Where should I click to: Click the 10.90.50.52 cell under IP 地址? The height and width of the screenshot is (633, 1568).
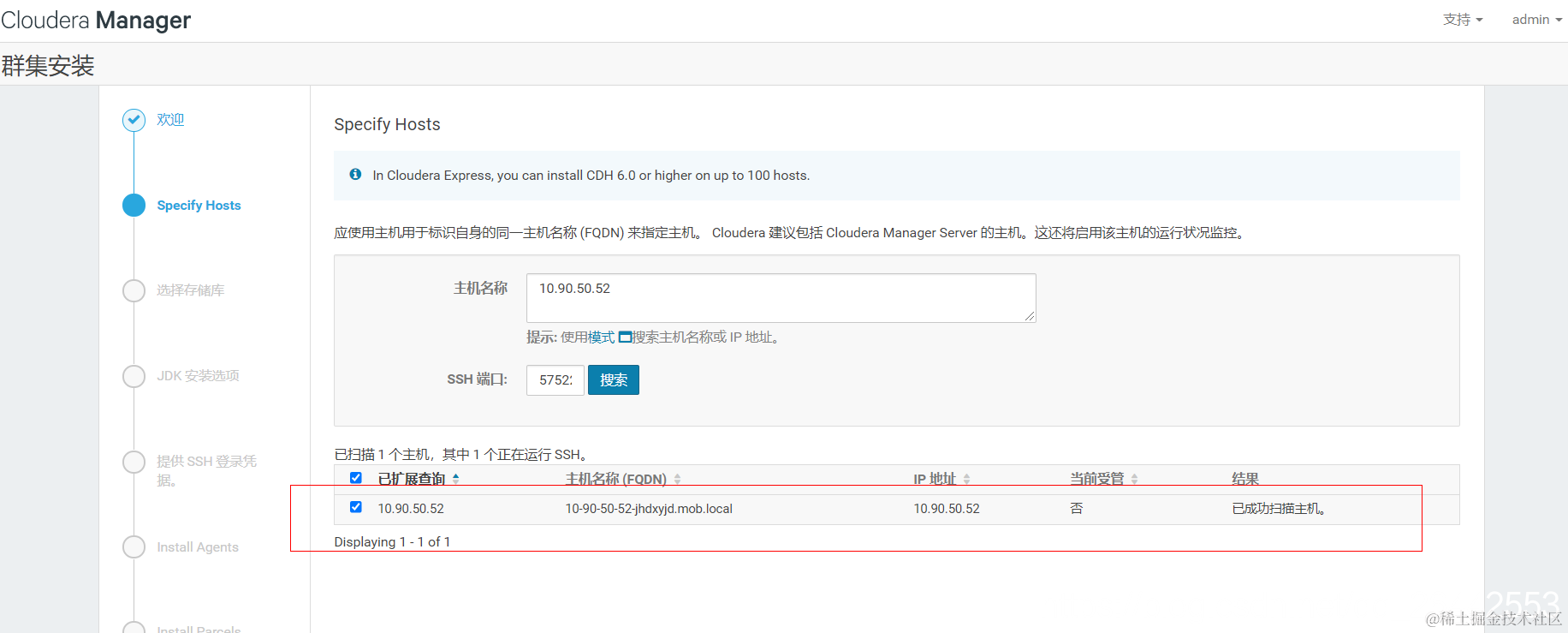[947, 509]
